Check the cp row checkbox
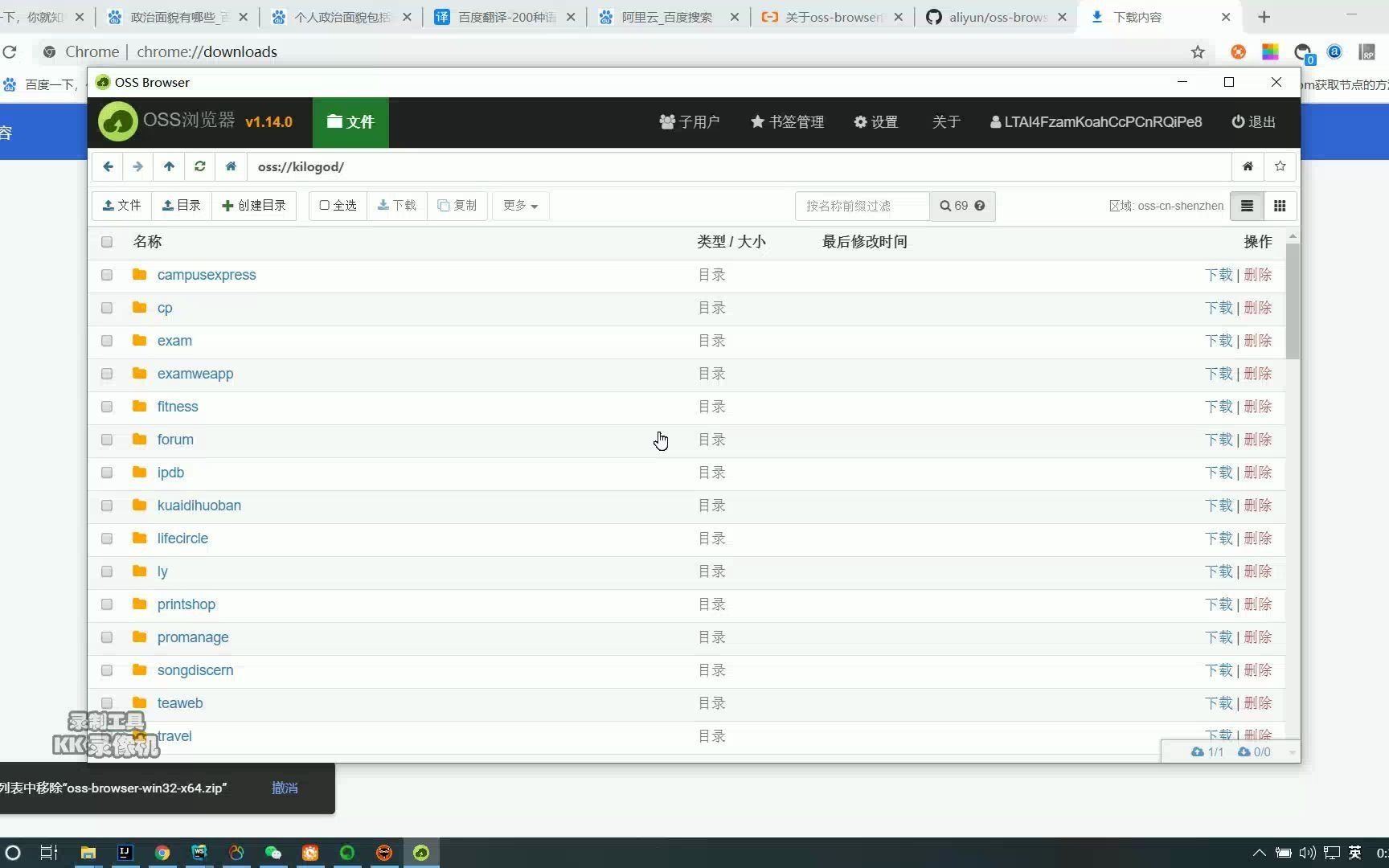Screen dimensions: 1389x868 107,308
